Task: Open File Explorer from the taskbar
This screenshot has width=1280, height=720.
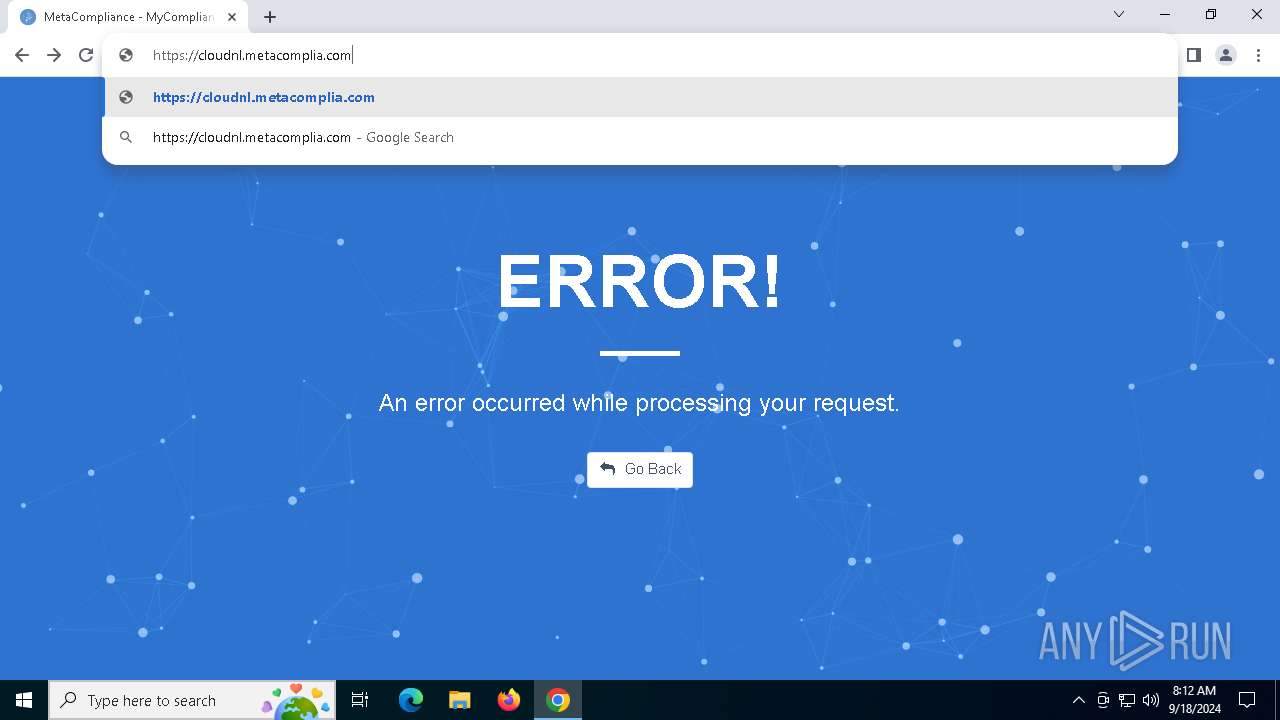Action: point(460,700)
